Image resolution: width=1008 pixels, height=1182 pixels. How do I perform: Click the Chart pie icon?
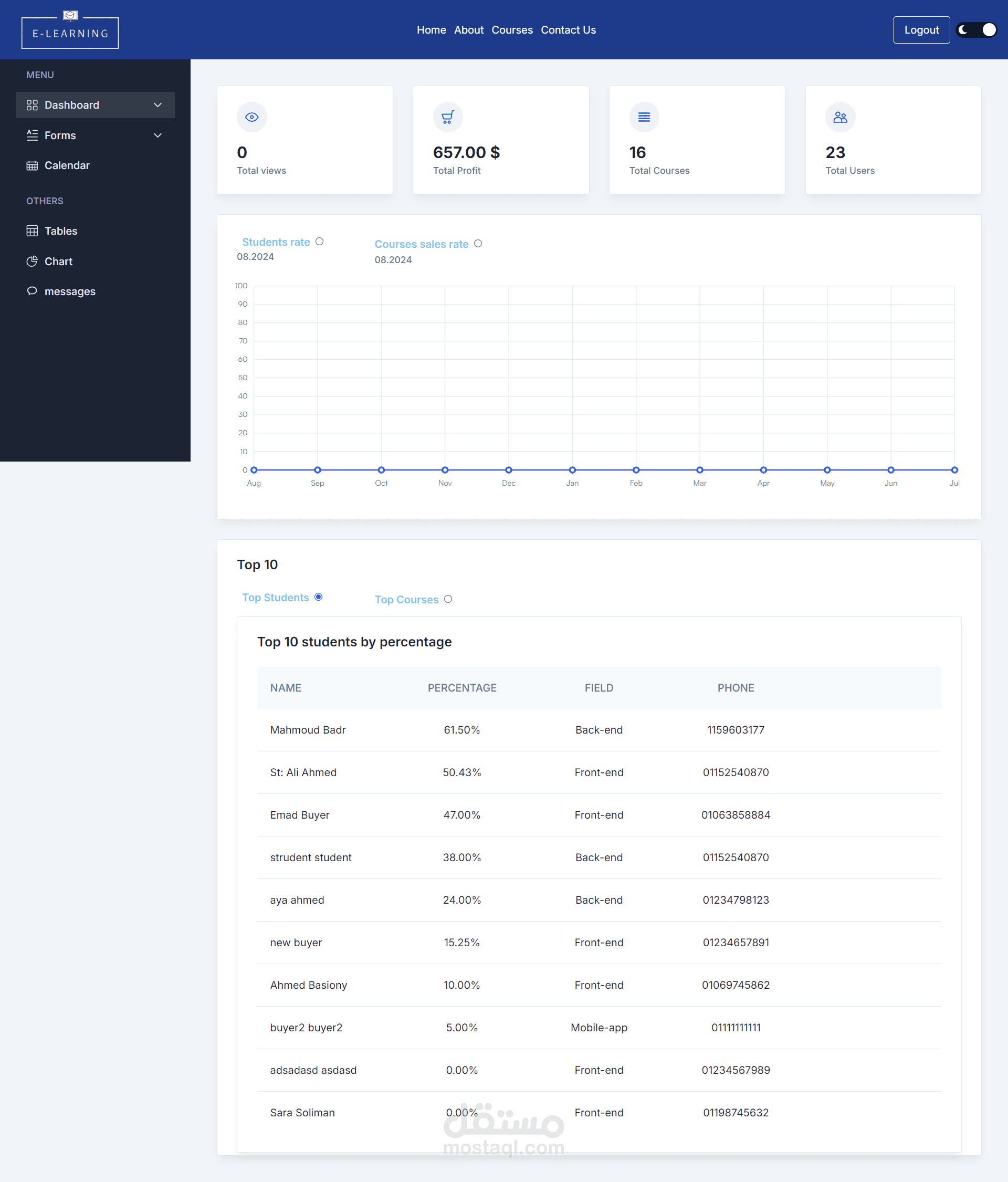[x=32, y=261]
